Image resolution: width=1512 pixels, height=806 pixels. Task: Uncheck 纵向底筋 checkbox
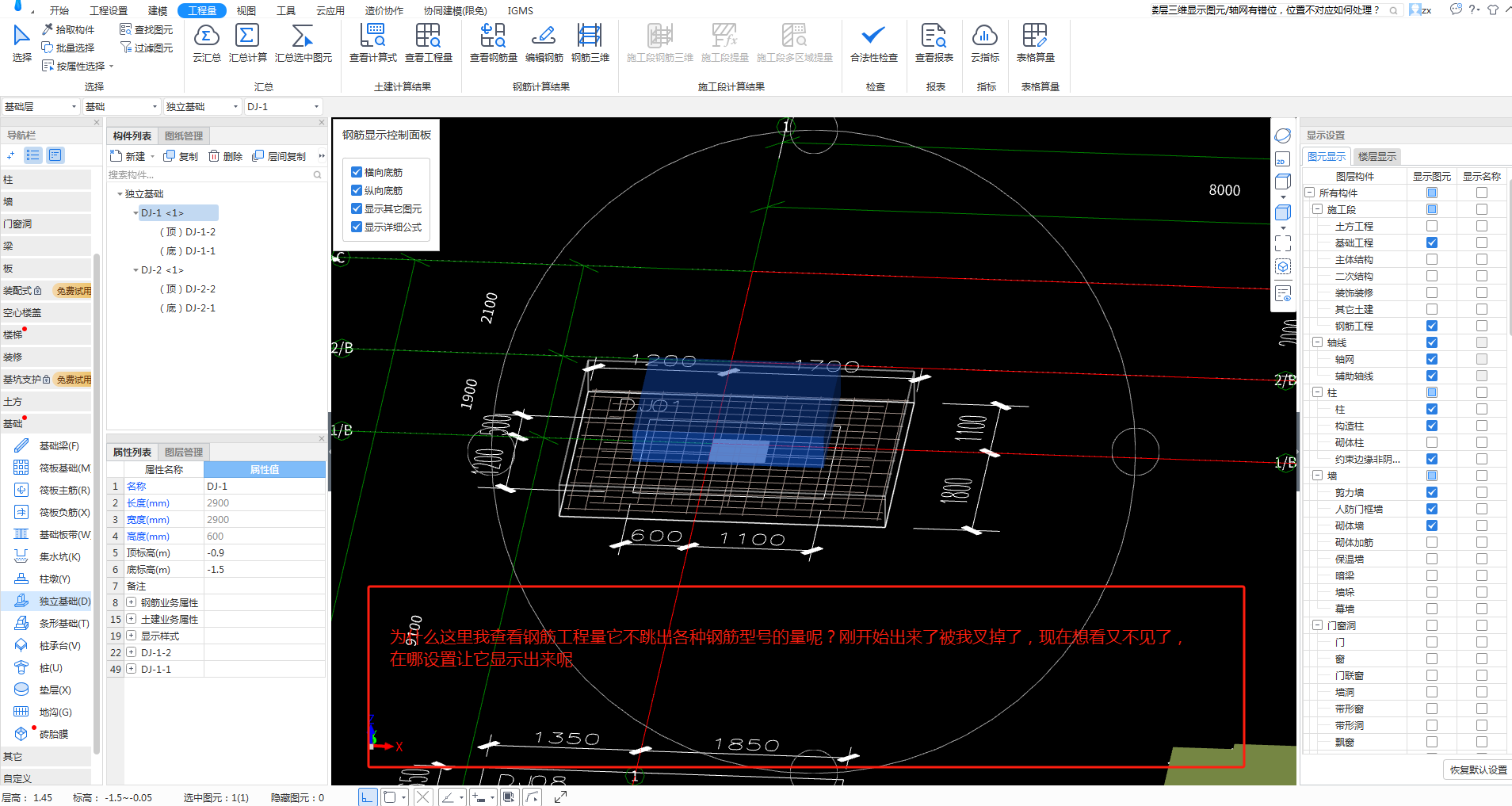pos(357,190)
